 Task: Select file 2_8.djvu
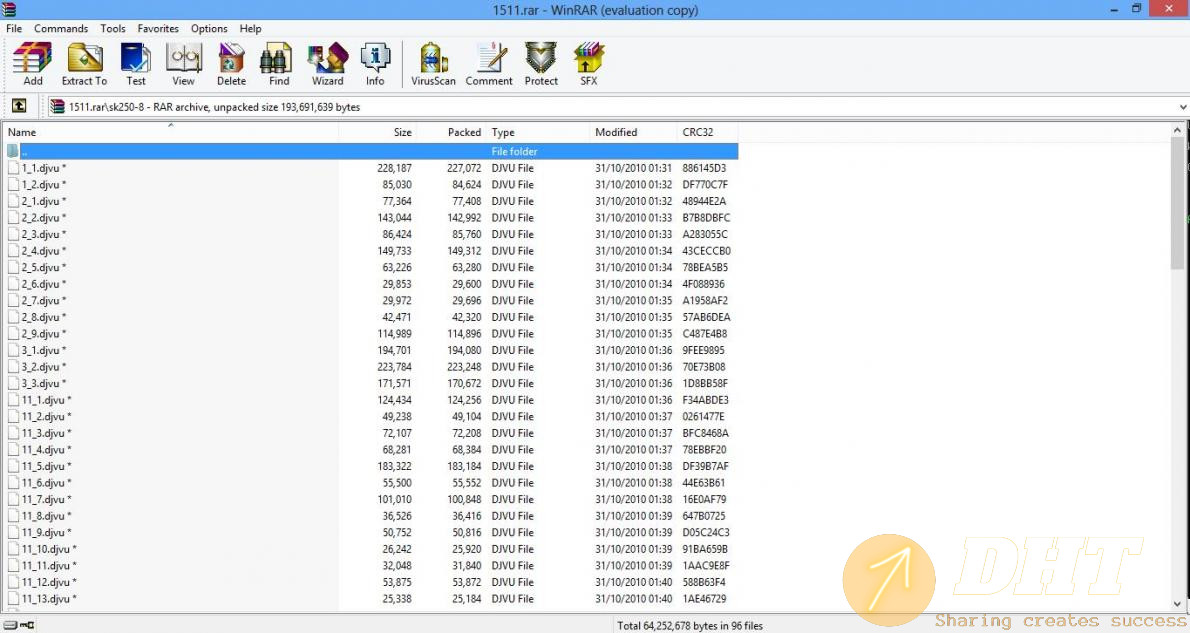click(43, 317)
